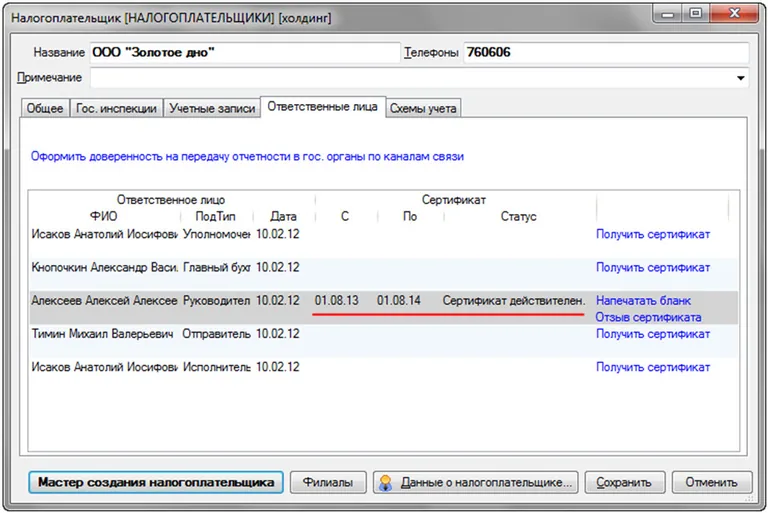The image size is (768, 513).
Task: Maximize the taxpayer dialog window
Action: [x=694, y=13]
